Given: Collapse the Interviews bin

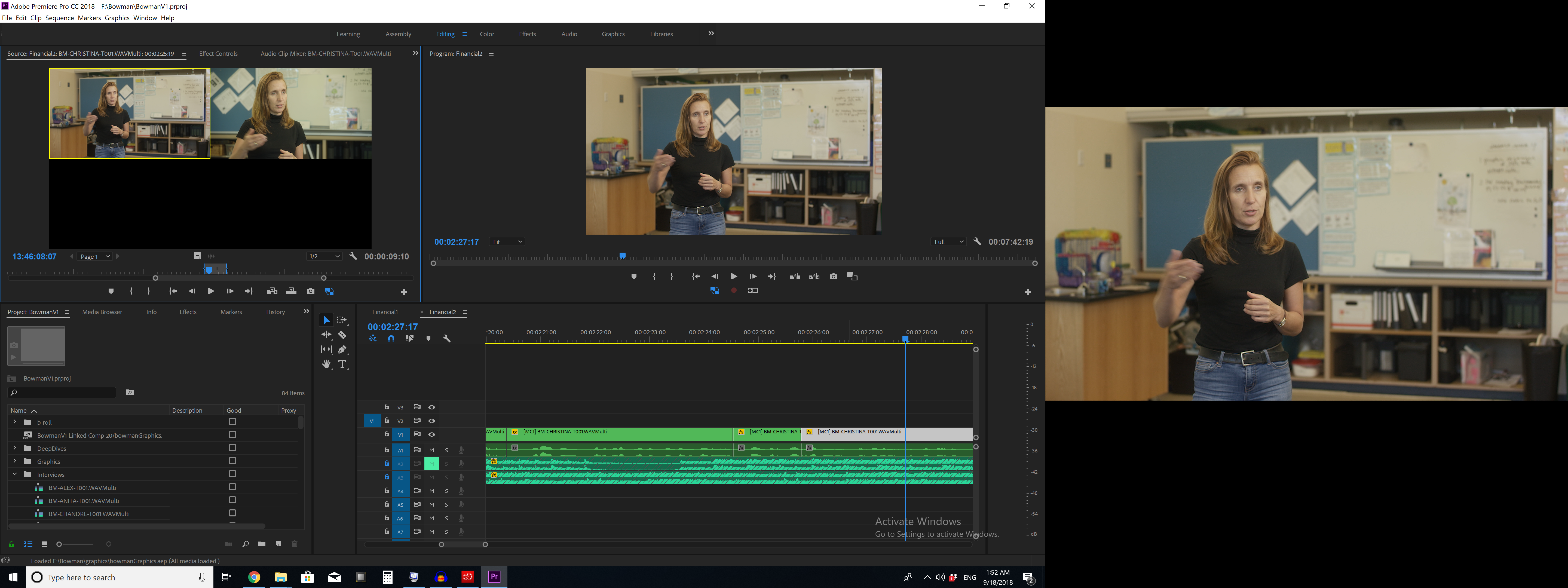Looking at the screenshot, I should coord(15,474).
